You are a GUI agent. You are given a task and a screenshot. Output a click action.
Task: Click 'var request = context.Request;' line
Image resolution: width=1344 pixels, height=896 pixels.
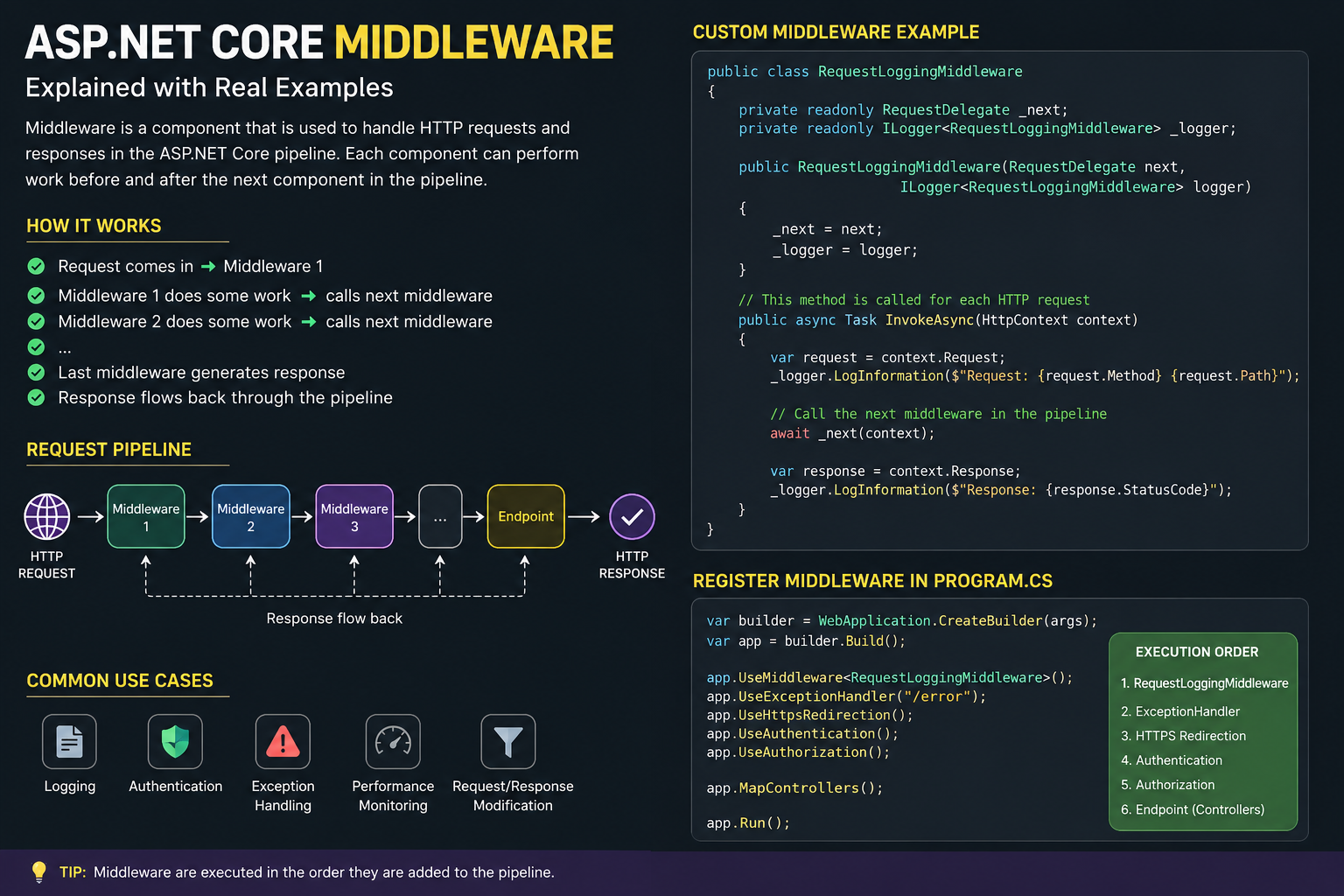click(887, 358)
